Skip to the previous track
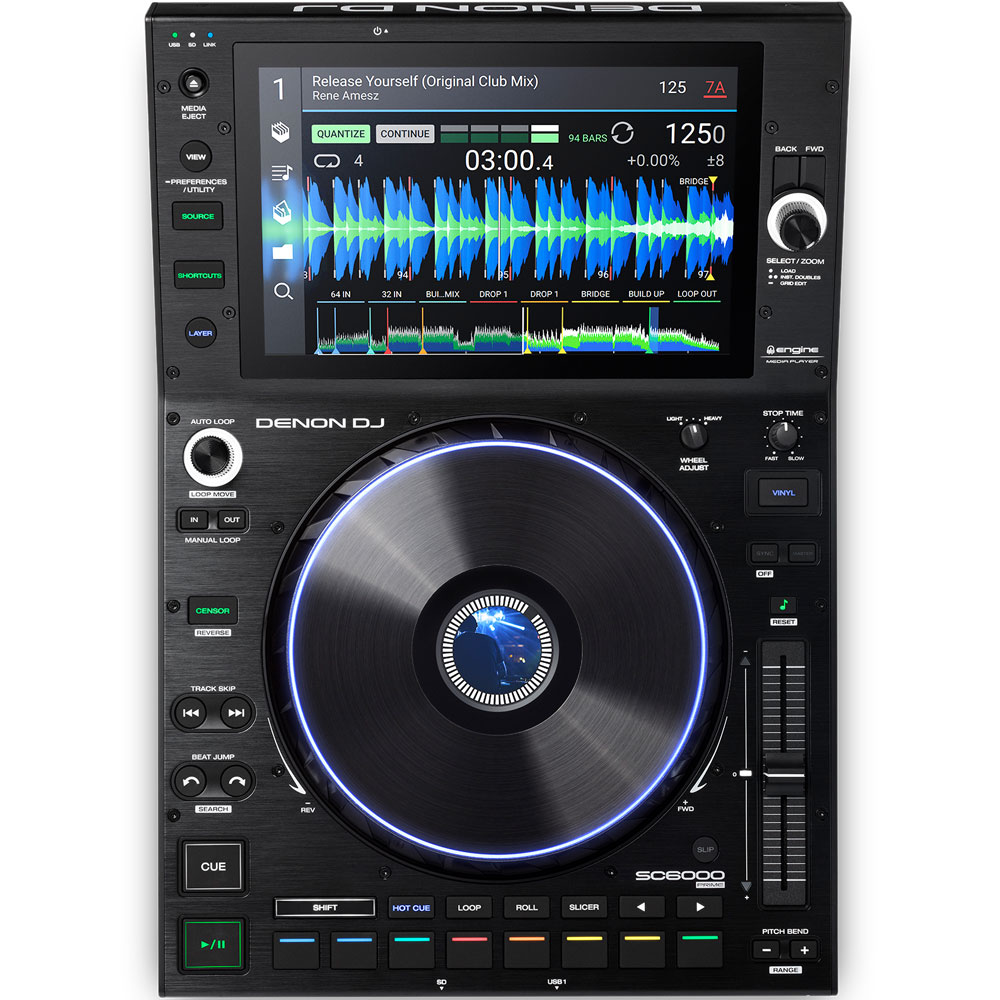The height and width of the screenshot is (1000, 1000). pyautogui.click(x=191, y=712)
